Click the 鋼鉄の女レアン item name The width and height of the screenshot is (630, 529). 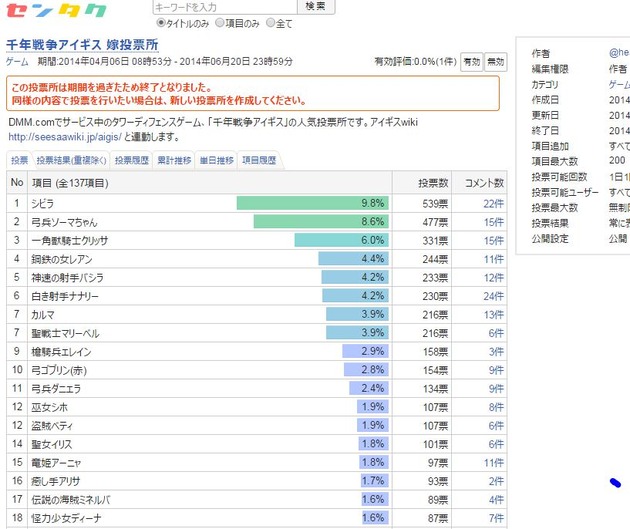[x=62, y=259]
